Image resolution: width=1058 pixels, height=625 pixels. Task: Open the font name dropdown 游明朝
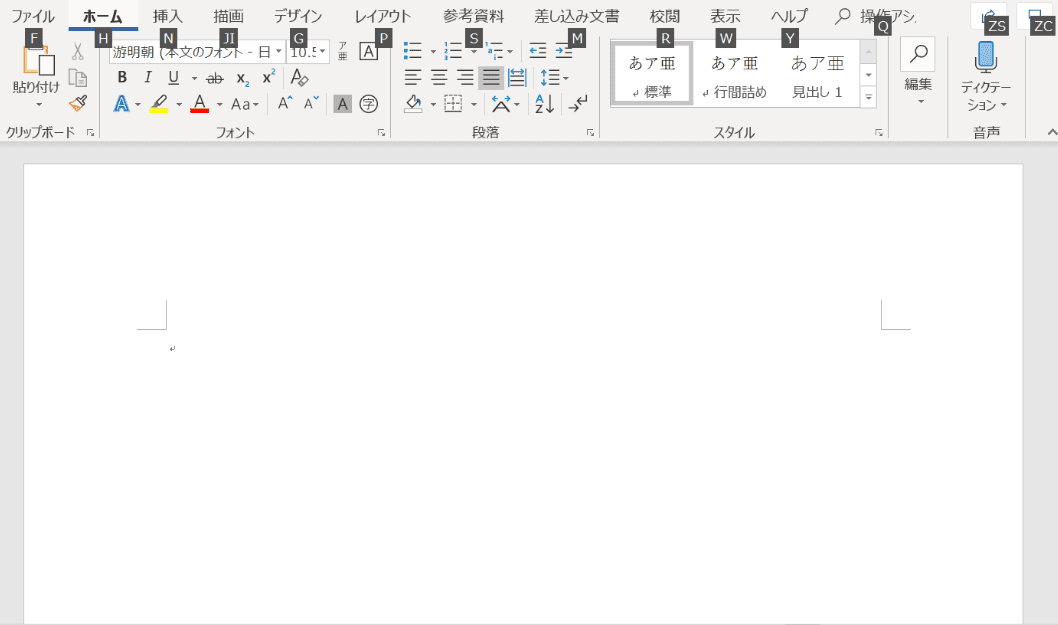279,51
